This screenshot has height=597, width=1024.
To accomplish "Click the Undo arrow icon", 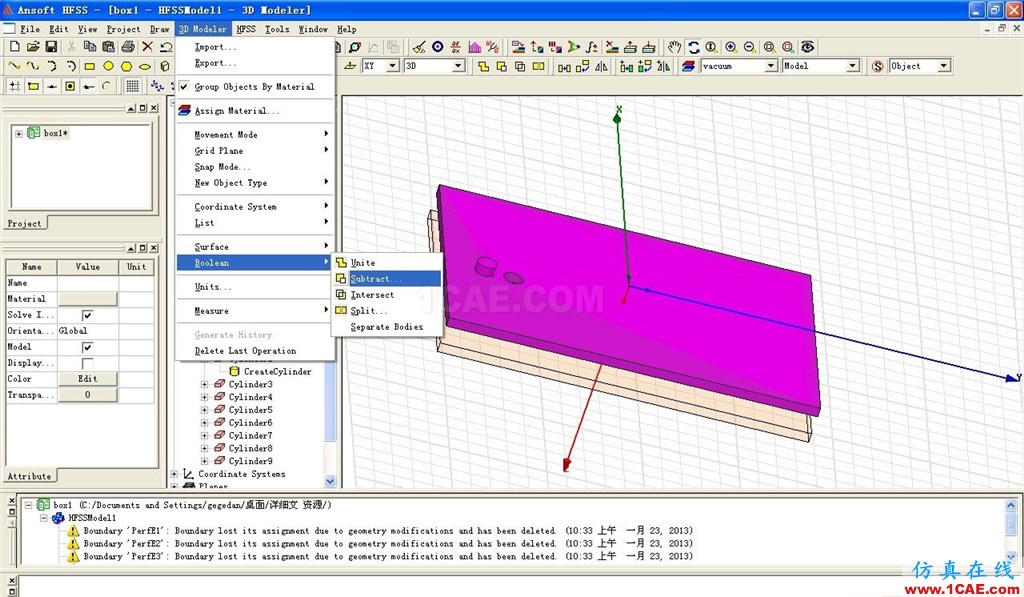I will pos(166,47).
